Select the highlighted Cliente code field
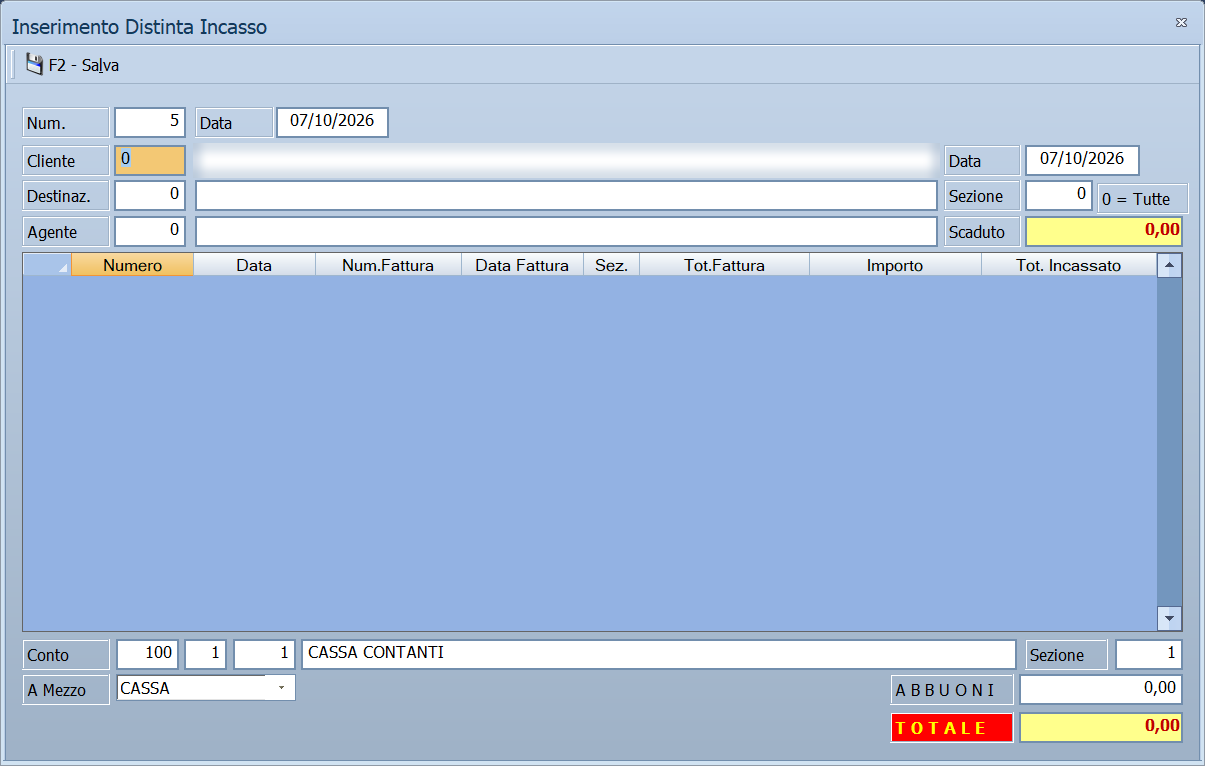The height and width of the screenshot is (766, 1205). [x=150, y=160]
